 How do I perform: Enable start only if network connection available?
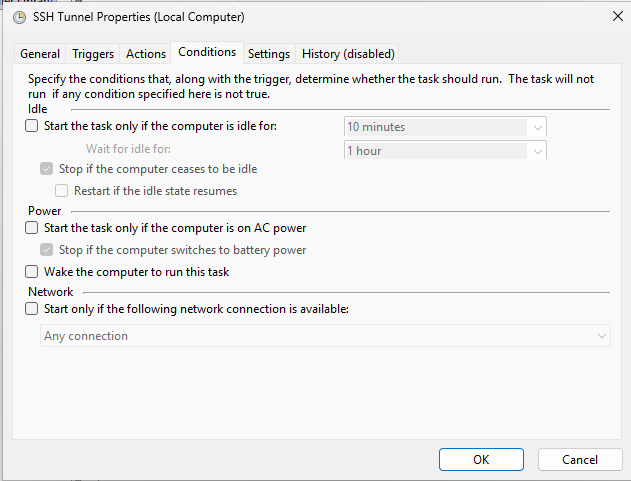tap(32, 309)
